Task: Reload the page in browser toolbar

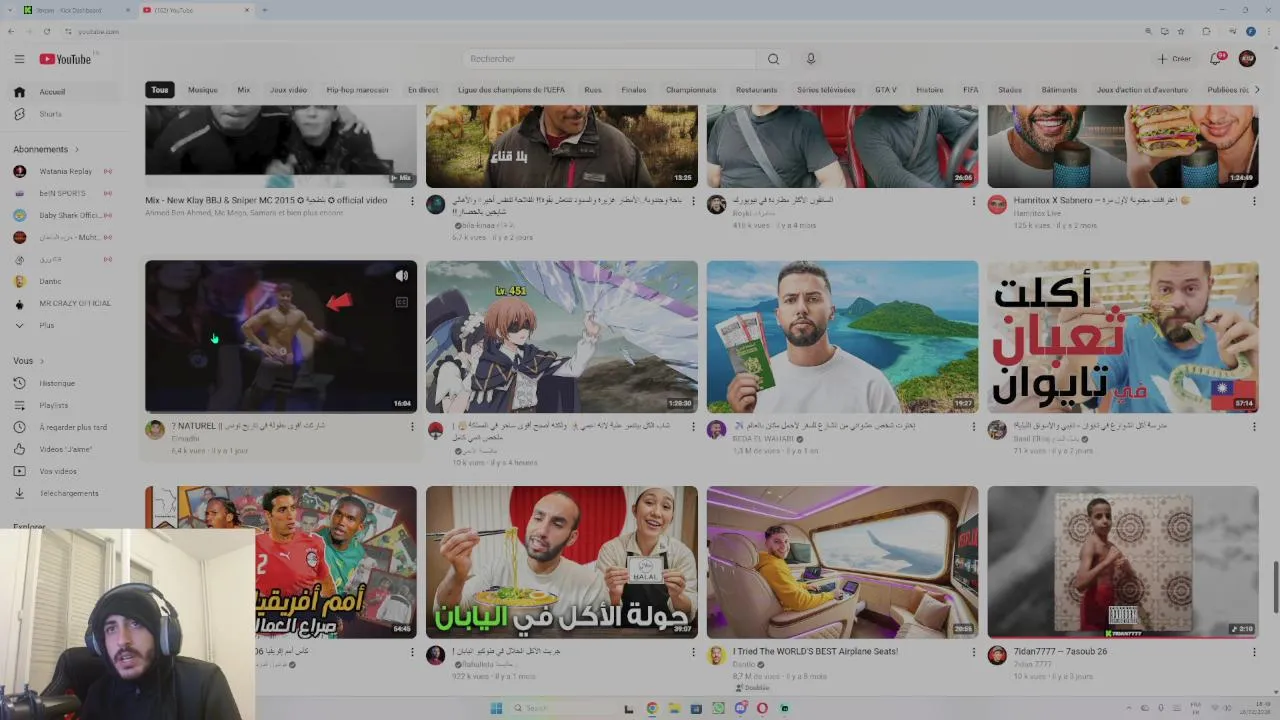Action: [x=46, y=31]
